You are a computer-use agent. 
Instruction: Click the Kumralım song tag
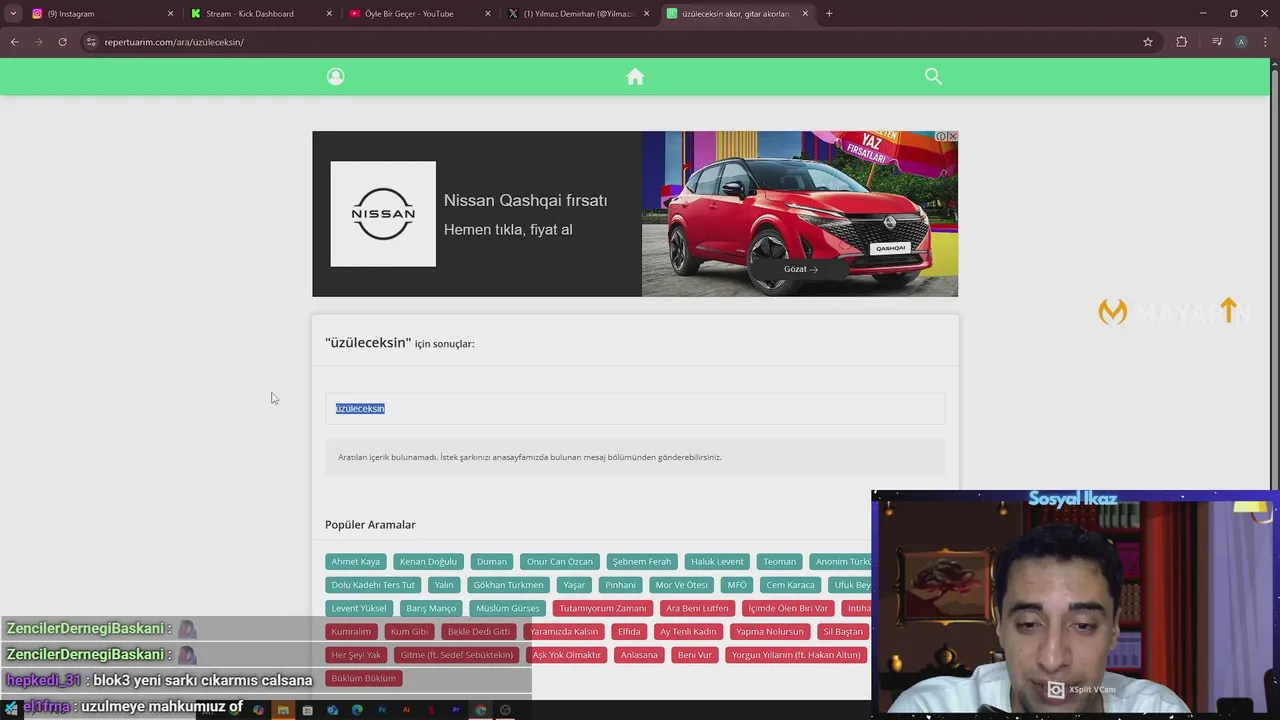point(351,632)
